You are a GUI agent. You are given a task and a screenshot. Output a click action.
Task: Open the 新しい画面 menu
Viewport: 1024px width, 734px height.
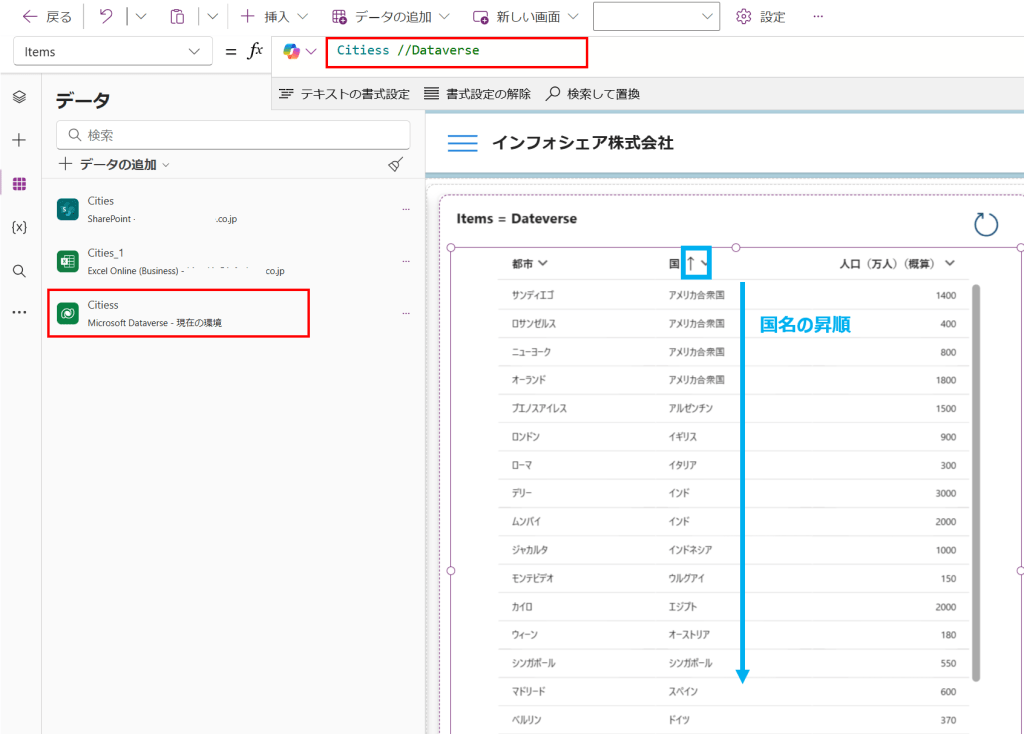[x=525, y=17]
